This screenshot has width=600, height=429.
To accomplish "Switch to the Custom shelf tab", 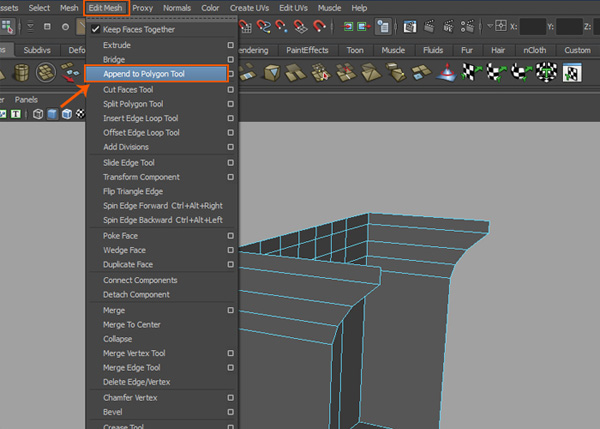I will pos(577,50).
